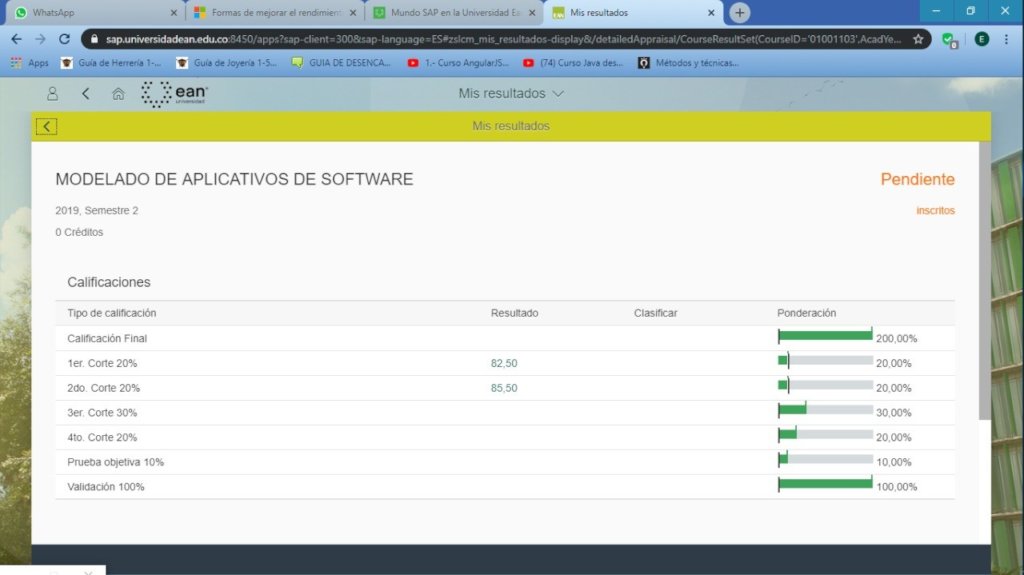Click the inscritos link
The height and width of the screenshot is (575, 1024).
click(x=935, y=210)
